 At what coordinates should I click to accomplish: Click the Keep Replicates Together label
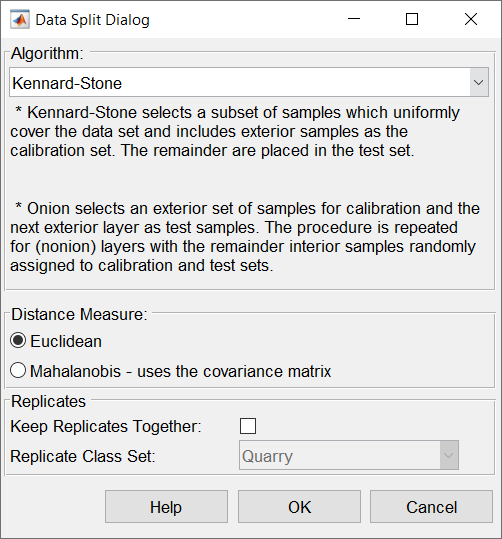click(106, 427)
